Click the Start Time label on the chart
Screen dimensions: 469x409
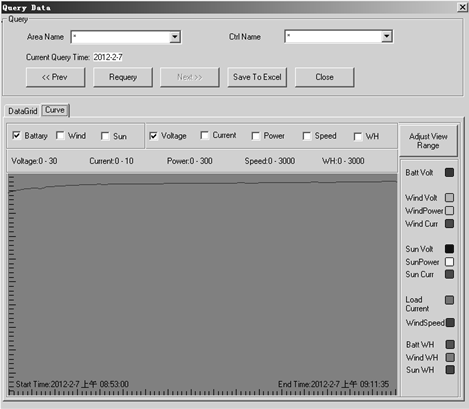pyautogui.click(x=72, y=384)
